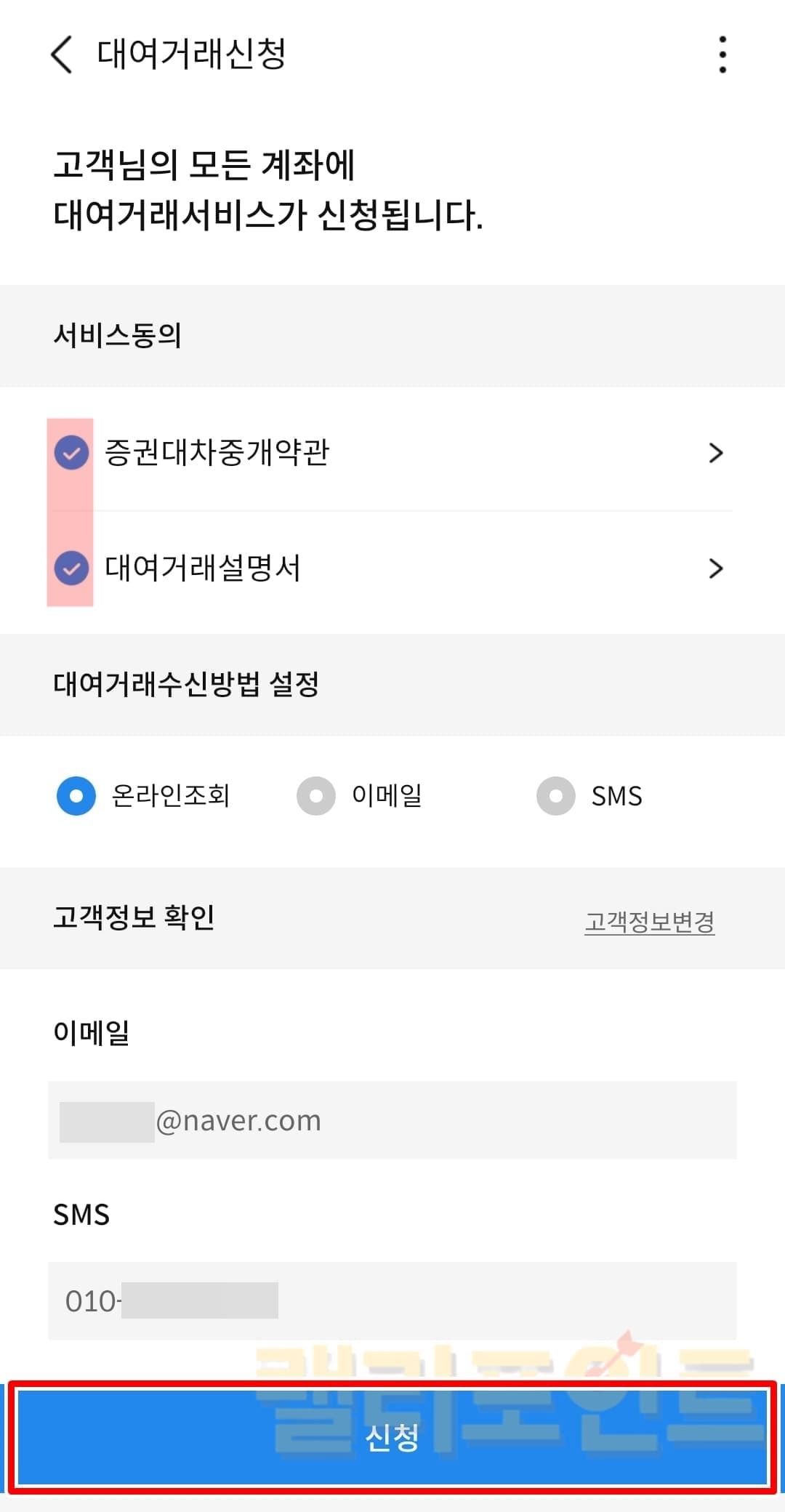The width and height of the screenshot is (785, 1512).
Task: Expand 증권대차중개약관 details with right chevron
Action: pos(716,453)
